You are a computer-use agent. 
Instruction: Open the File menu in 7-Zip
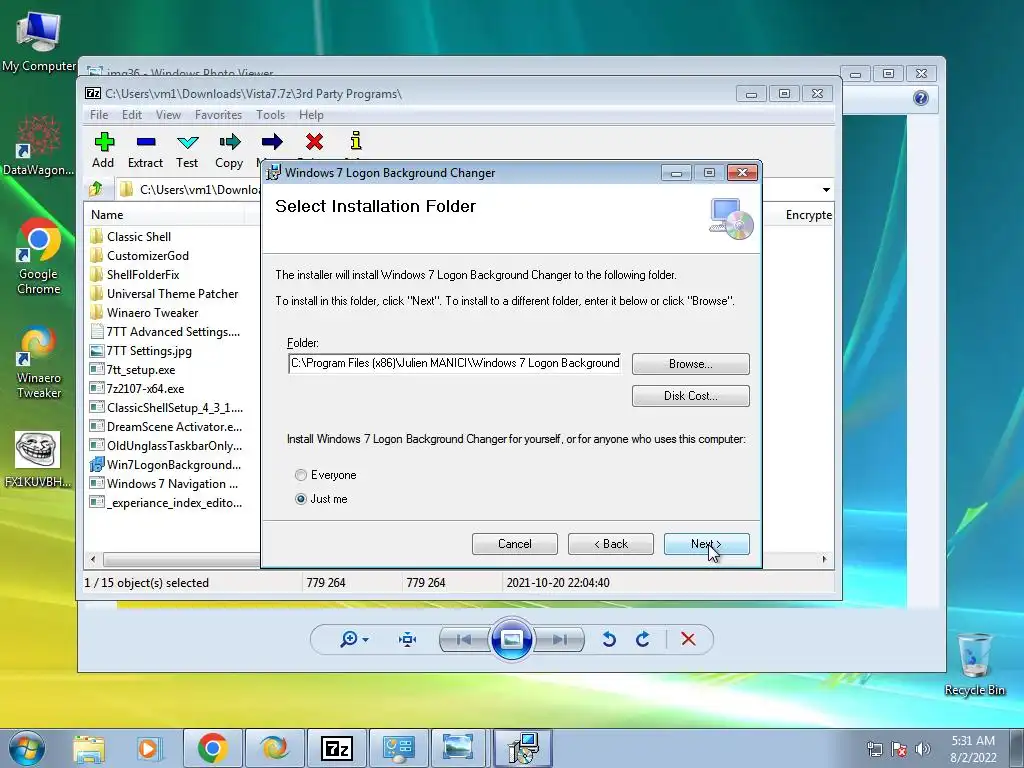pos(99,115)
